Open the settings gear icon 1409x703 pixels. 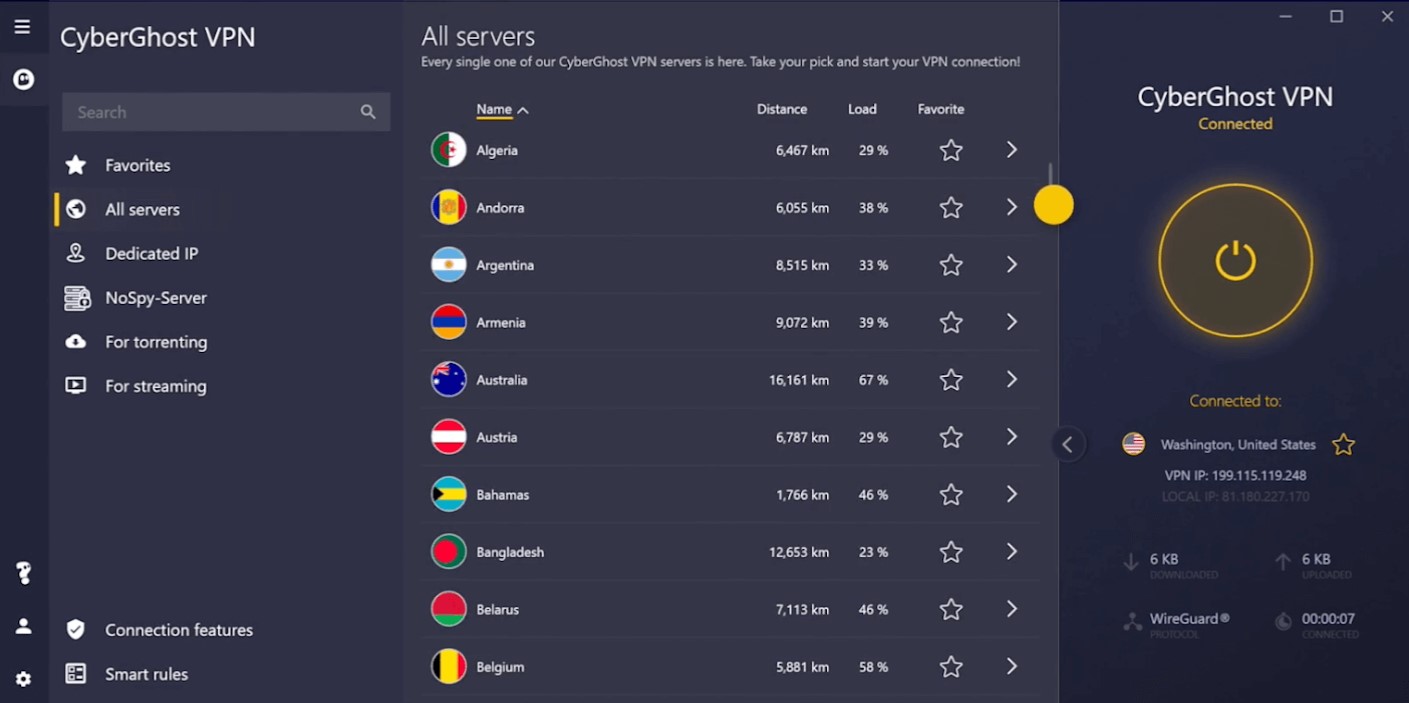click(x=23, y=679)
